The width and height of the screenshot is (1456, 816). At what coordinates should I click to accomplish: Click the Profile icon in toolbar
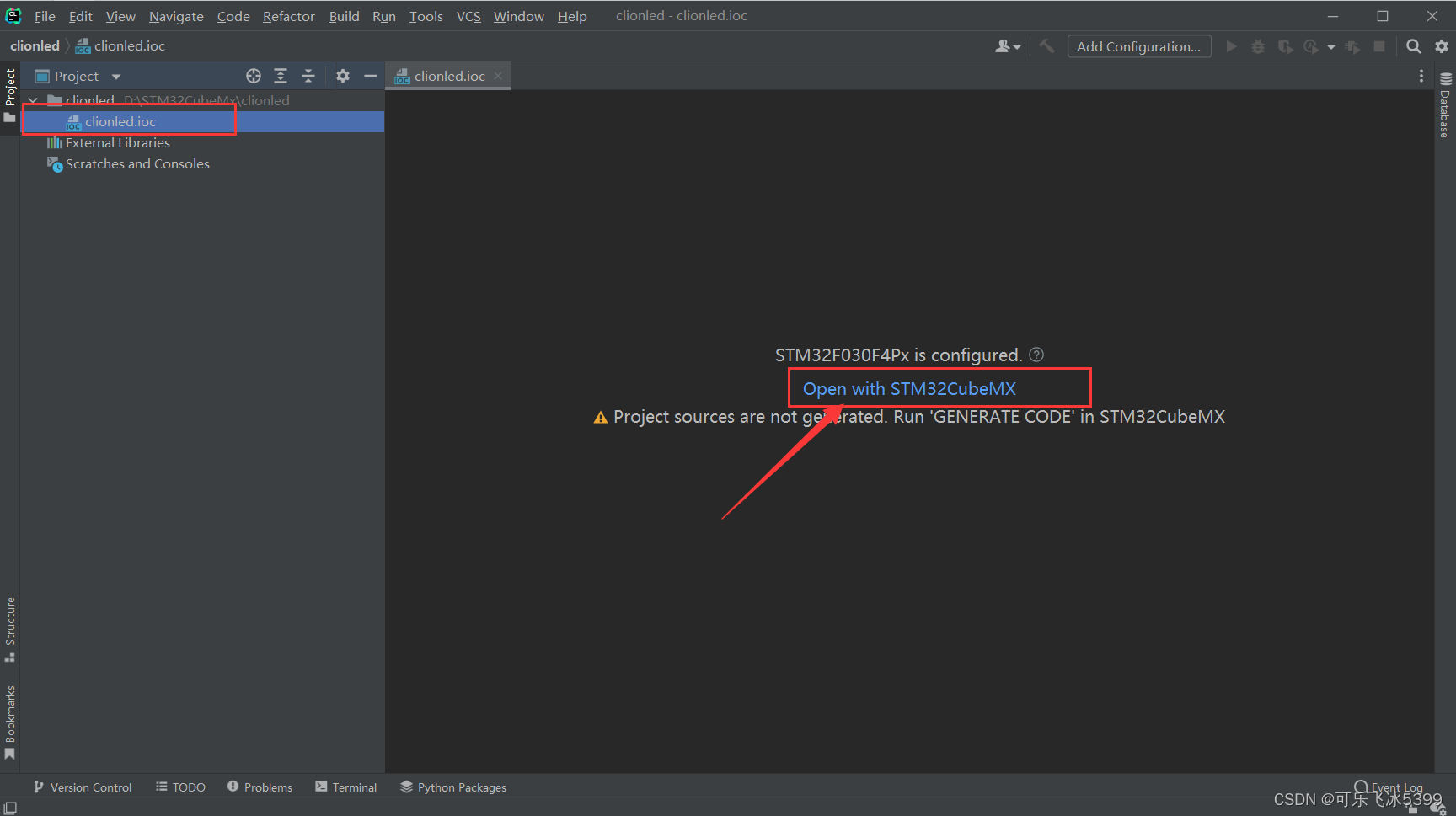pos(1311,46)
